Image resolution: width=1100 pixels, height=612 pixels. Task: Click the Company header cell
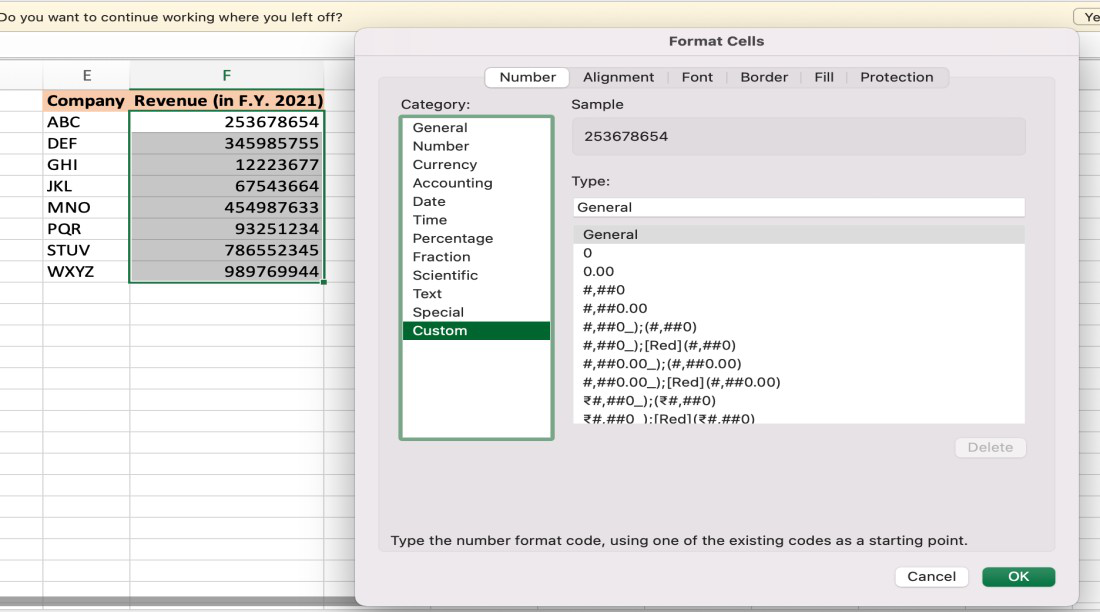[x=86, y=100]
